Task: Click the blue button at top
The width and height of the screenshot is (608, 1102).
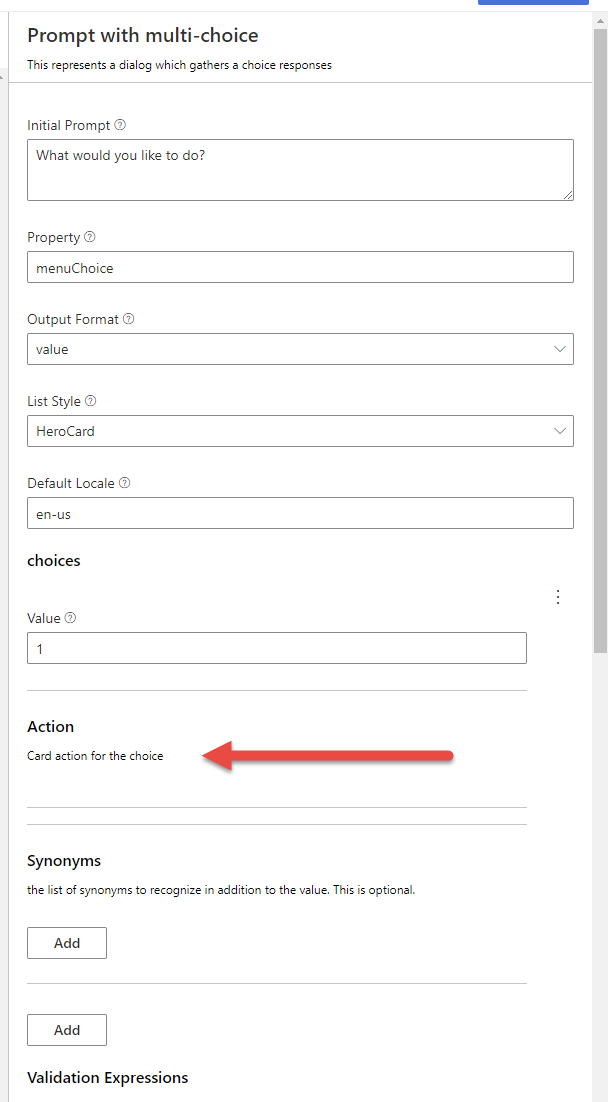Action: (x=533, y=2)
